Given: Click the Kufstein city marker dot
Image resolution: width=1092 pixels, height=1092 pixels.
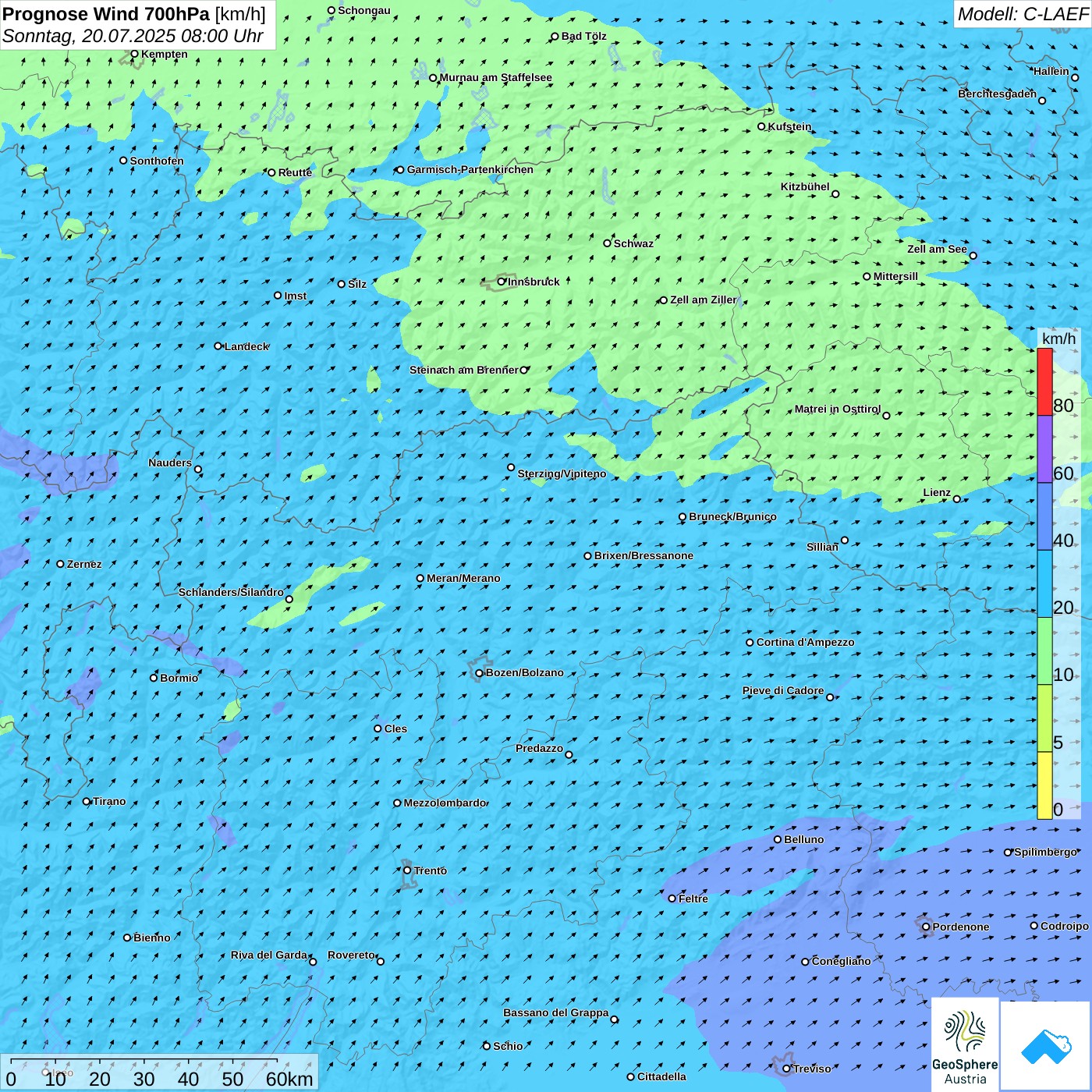Looking at the screenshot, I should (762, 126).
